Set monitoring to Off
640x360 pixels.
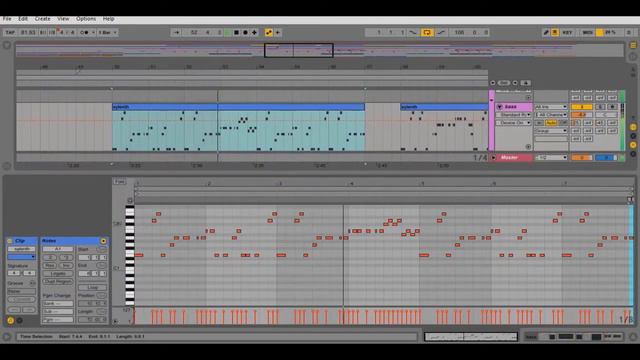562,122
